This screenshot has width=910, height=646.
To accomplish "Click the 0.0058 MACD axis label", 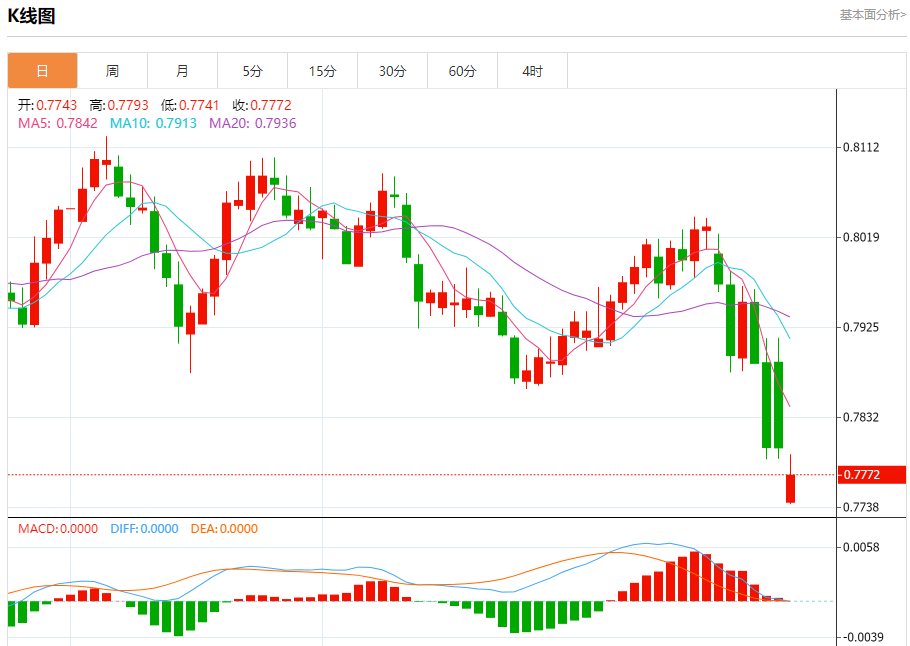I will coord(860,547).
